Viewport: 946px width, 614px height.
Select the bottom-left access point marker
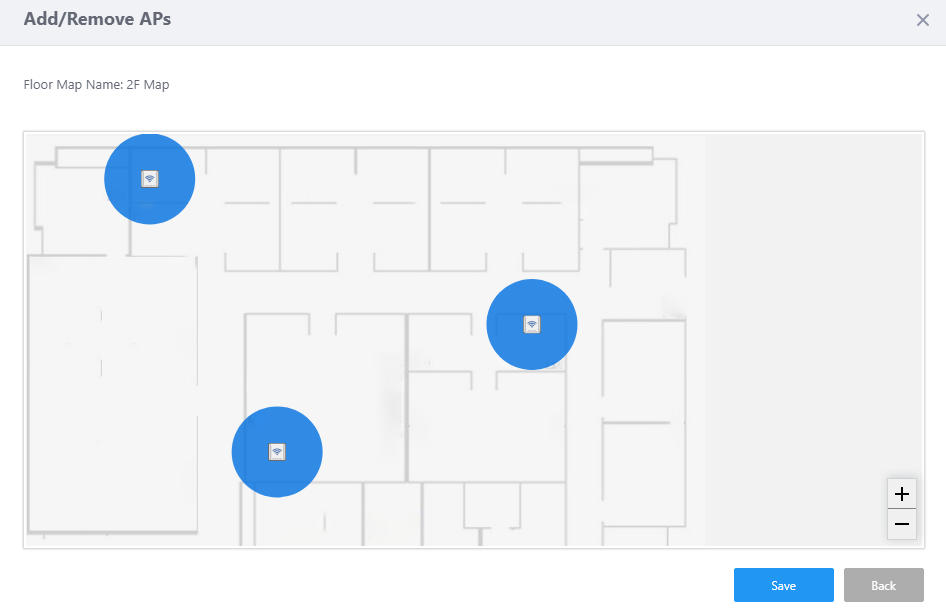tap(277, 452)
